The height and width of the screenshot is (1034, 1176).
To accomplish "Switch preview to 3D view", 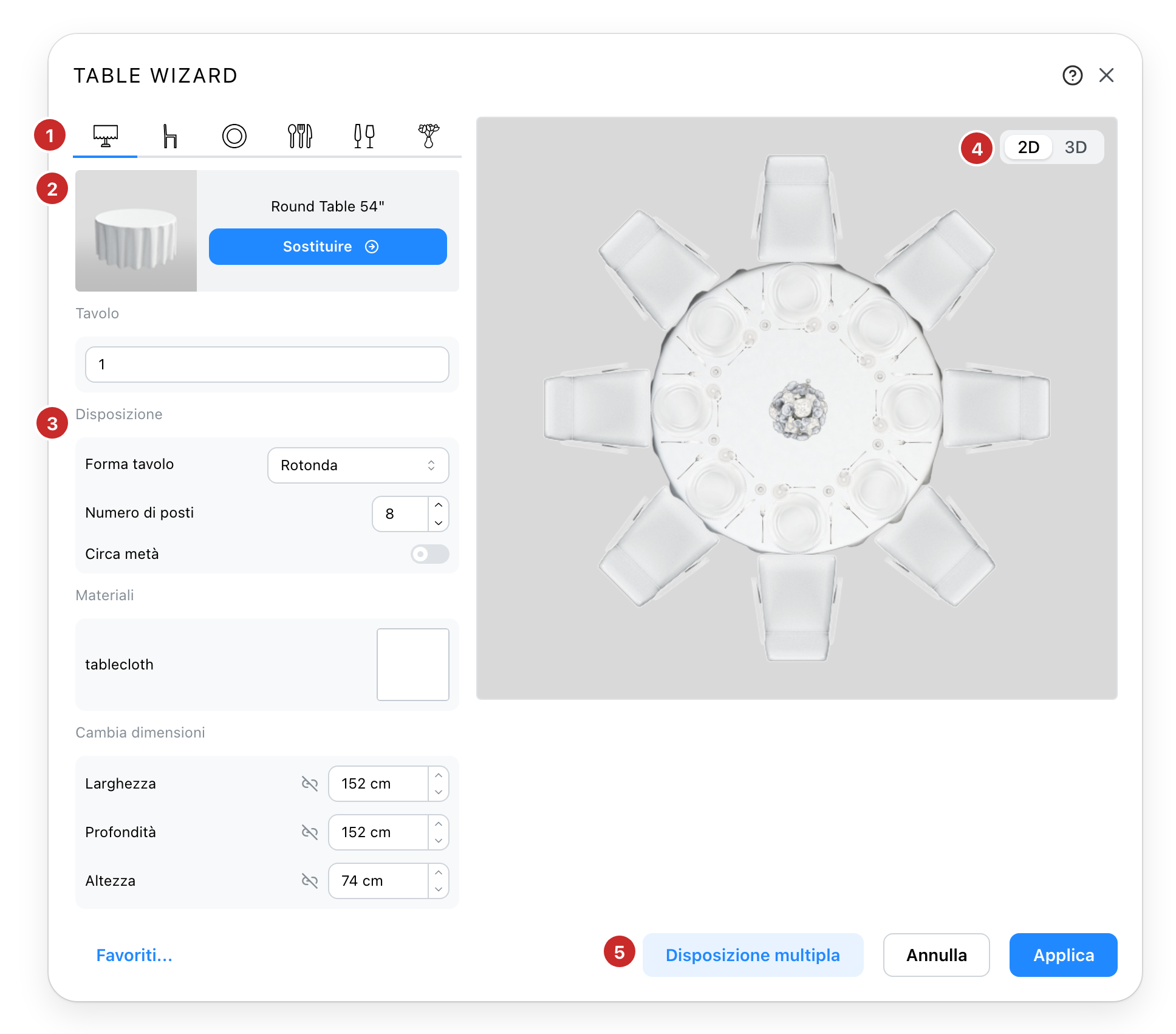I will [1076, 148].
